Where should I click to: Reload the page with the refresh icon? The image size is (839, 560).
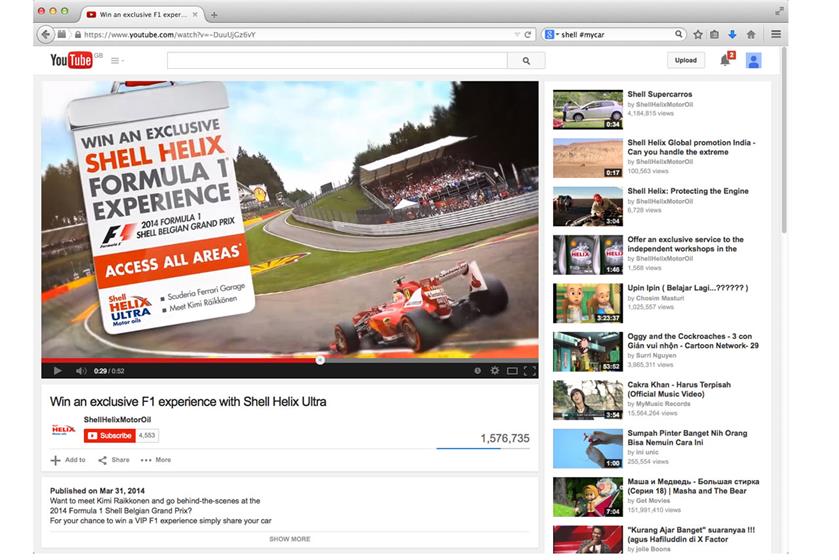click(x=528, y=34)
